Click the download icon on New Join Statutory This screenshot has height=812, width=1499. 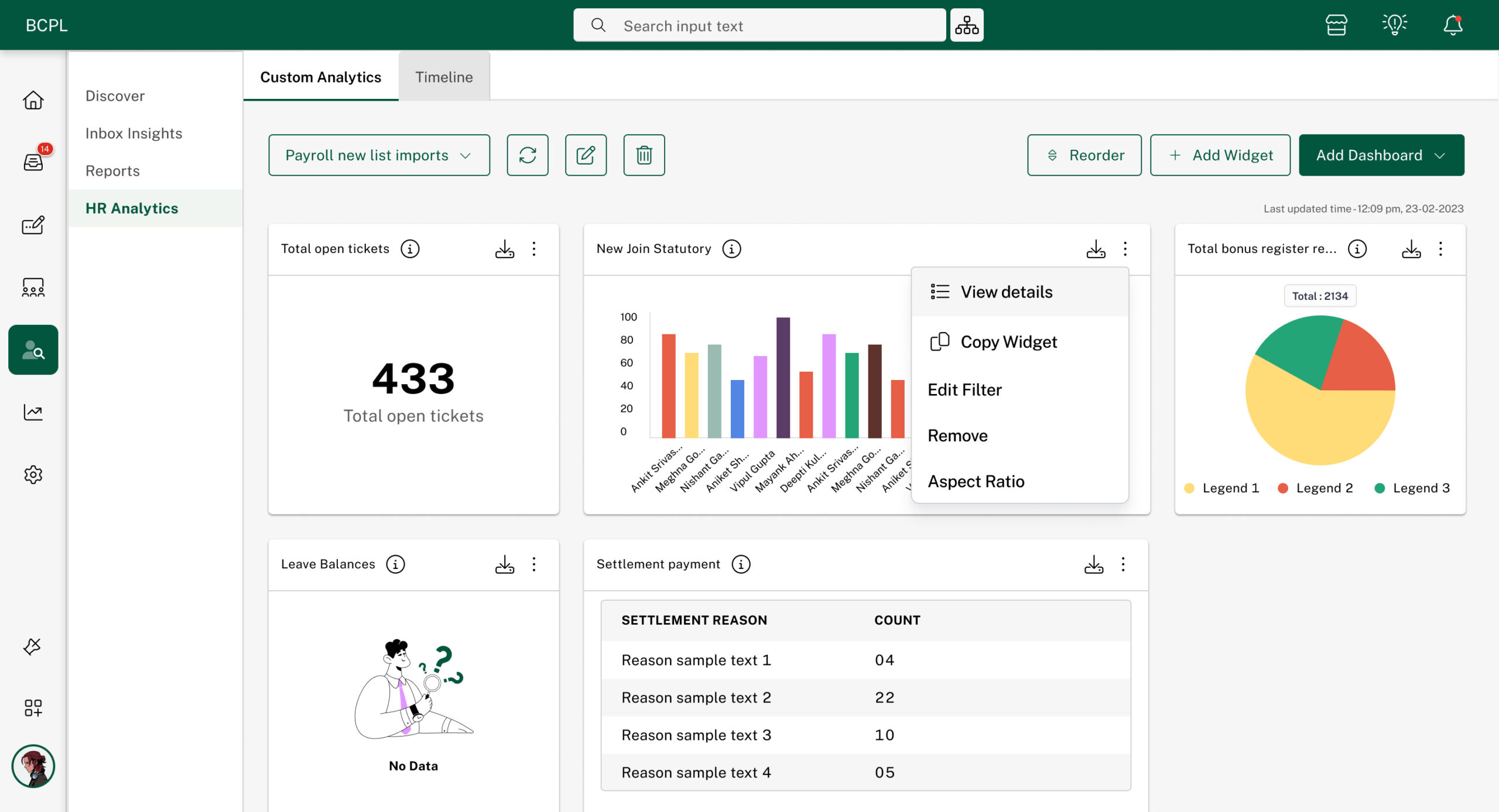[x=1096, y=248]
